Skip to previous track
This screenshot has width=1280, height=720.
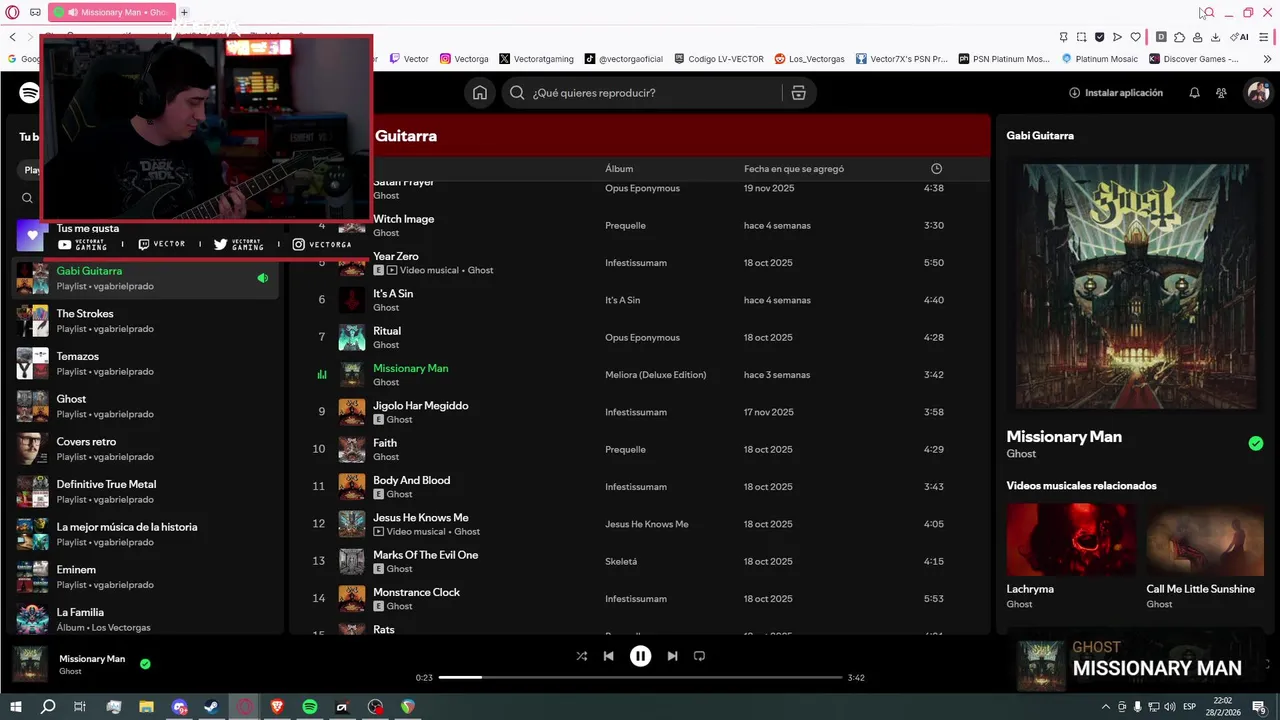[x=608, y=656]
